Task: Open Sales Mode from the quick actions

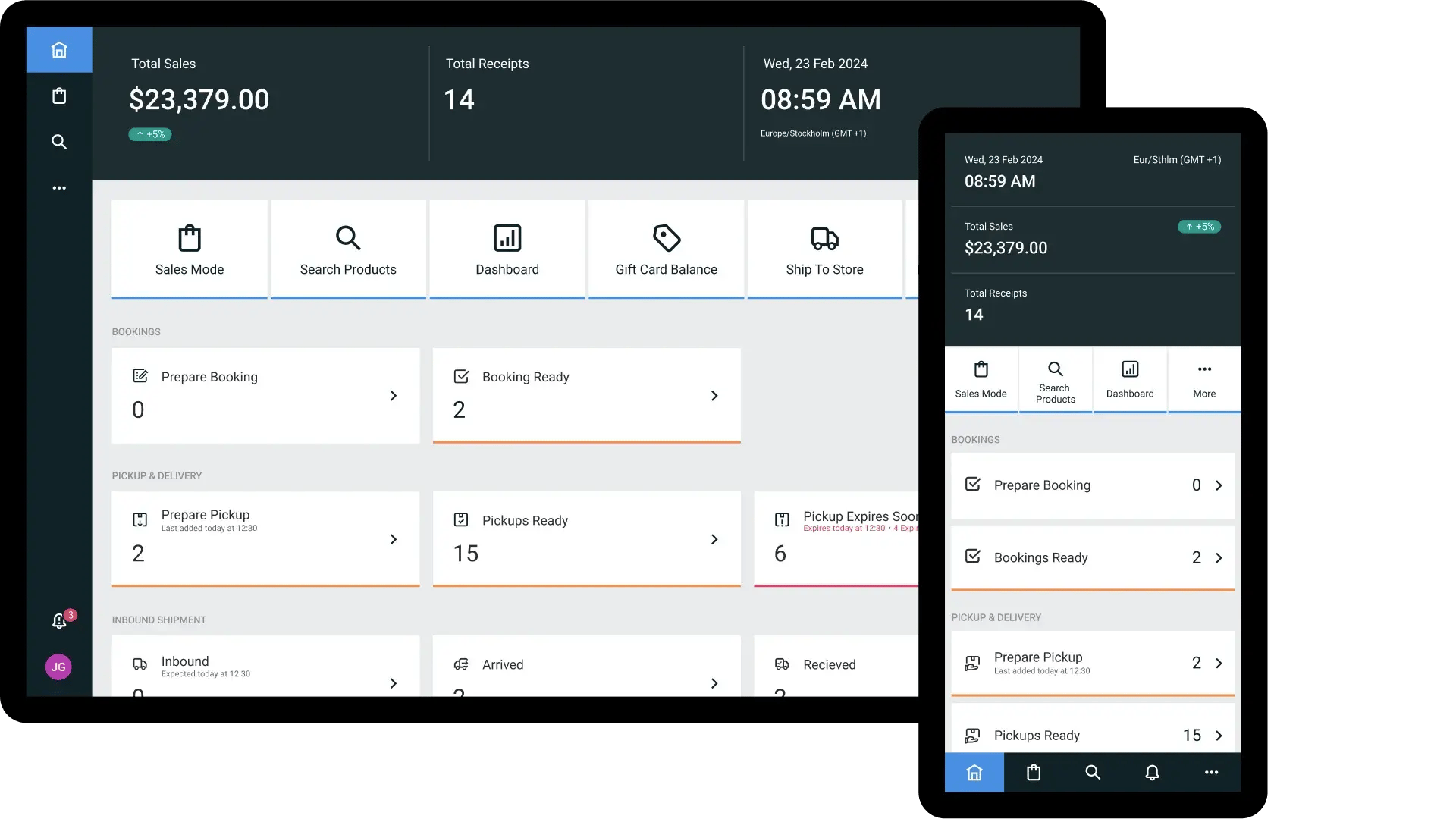Action: (x=189, y=248)
